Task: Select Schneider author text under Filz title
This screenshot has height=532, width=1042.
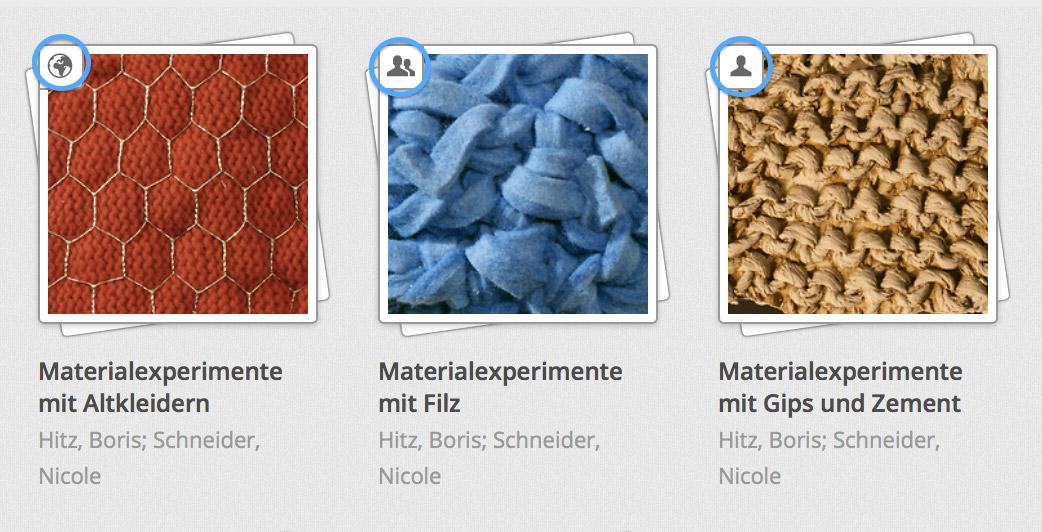Action: [547, 440]
